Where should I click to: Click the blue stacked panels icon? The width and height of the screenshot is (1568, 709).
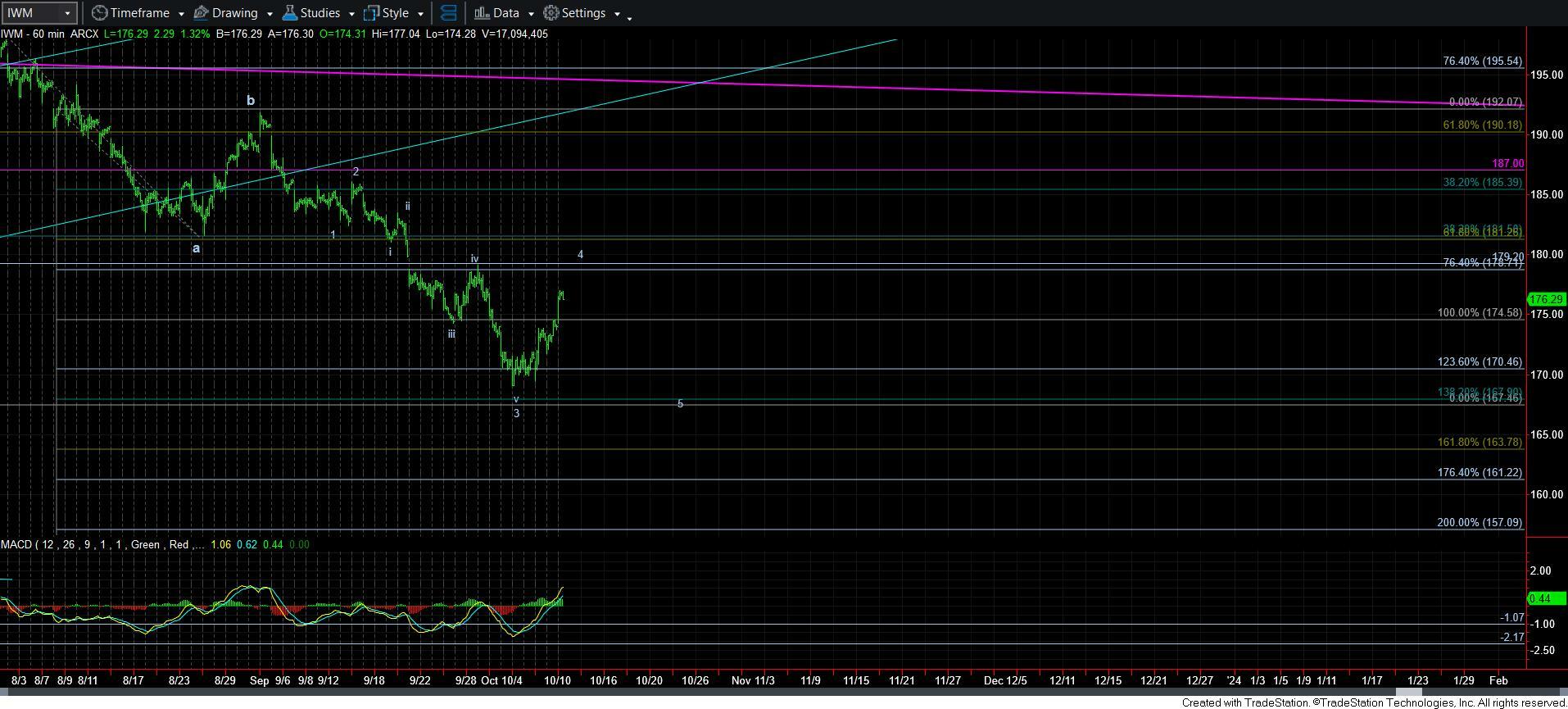[x=448, y=13]
